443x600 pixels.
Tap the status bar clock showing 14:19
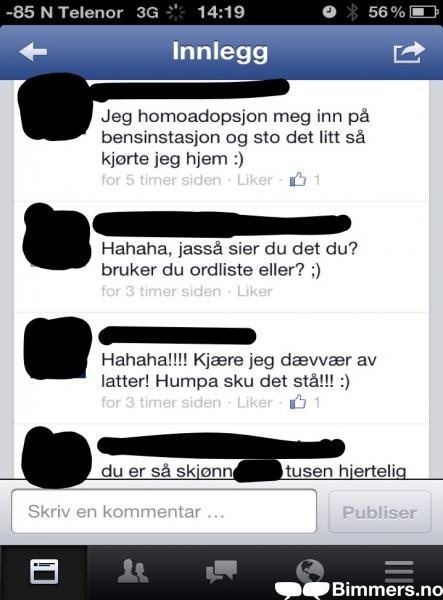tap(221, 12)
